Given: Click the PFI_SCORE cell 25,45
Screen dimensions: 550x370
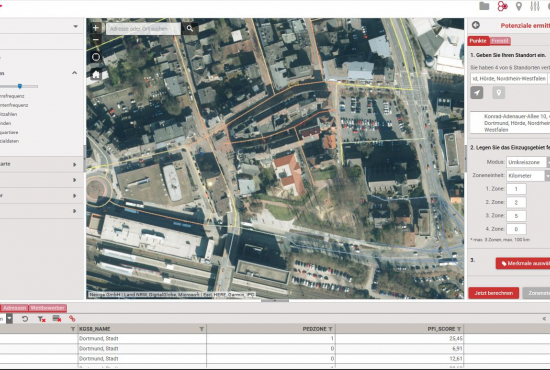Looking at the screenshot, I should click(400, 338).
